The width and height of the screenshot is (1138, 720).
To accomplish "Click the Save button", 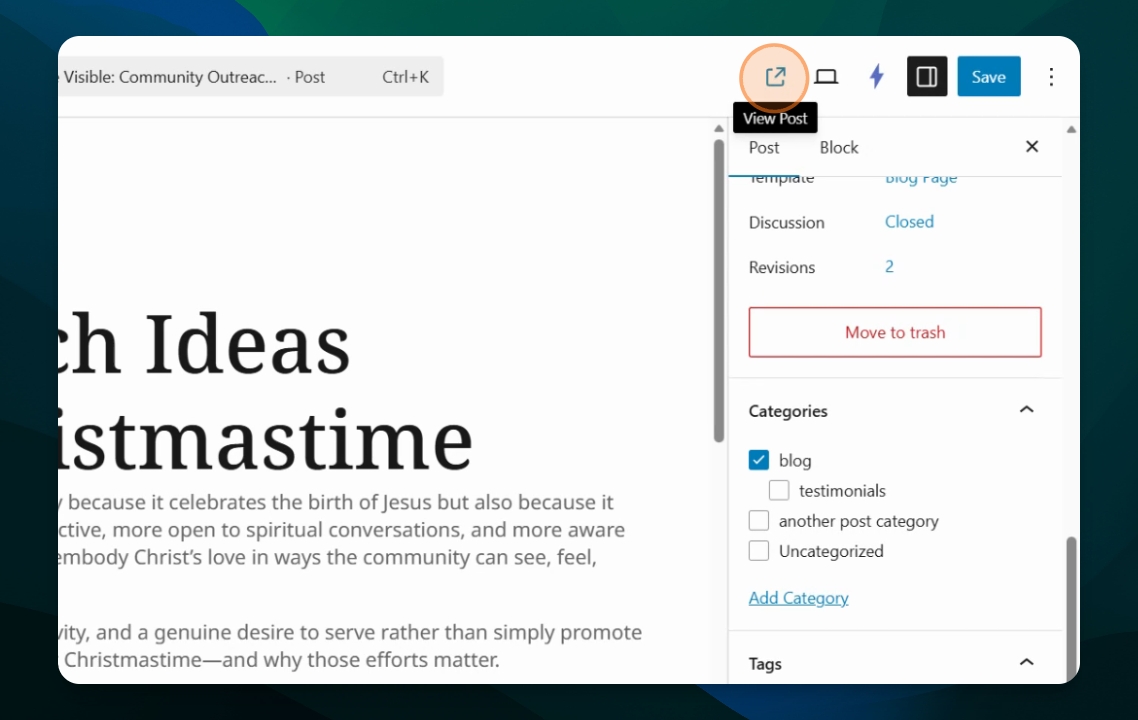I will pyautogui.click(x=988, y=76).
